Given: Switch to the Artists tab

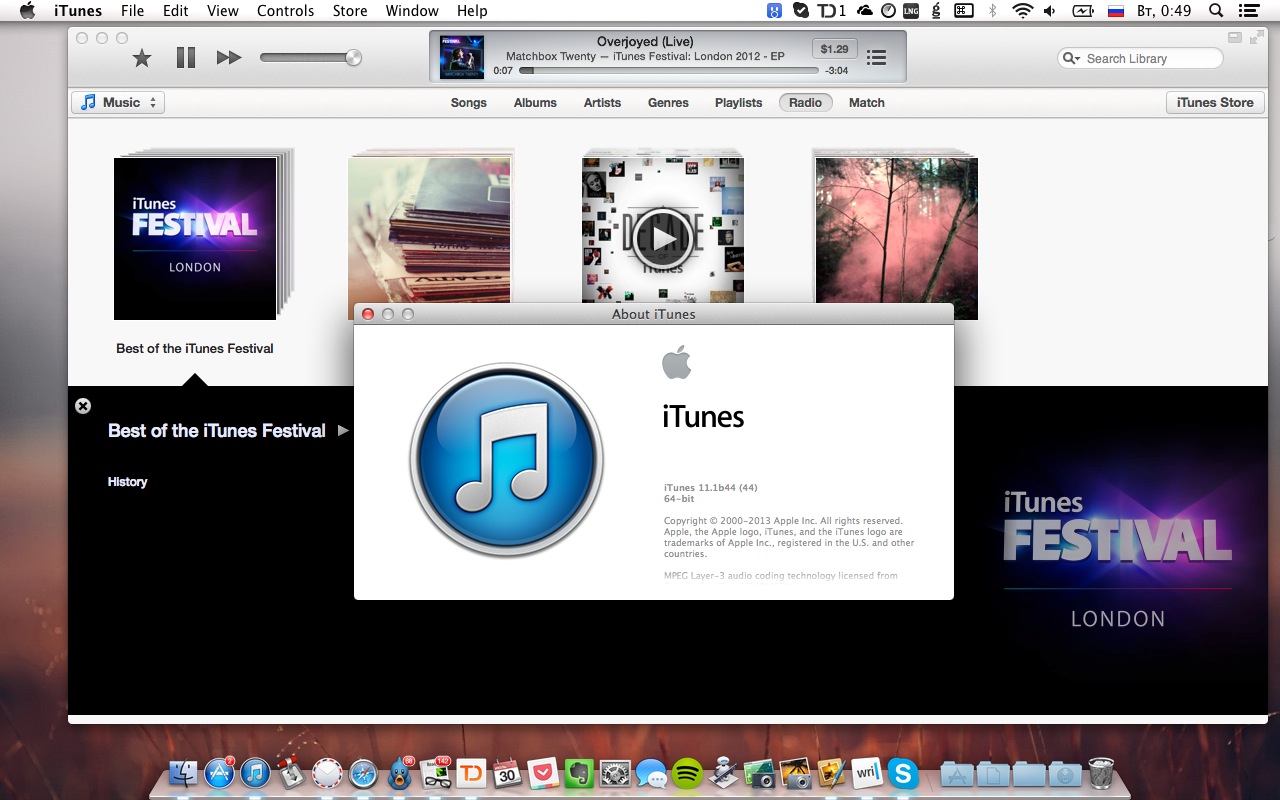Looking at the screenshot, I should click(x=602, y=102).
